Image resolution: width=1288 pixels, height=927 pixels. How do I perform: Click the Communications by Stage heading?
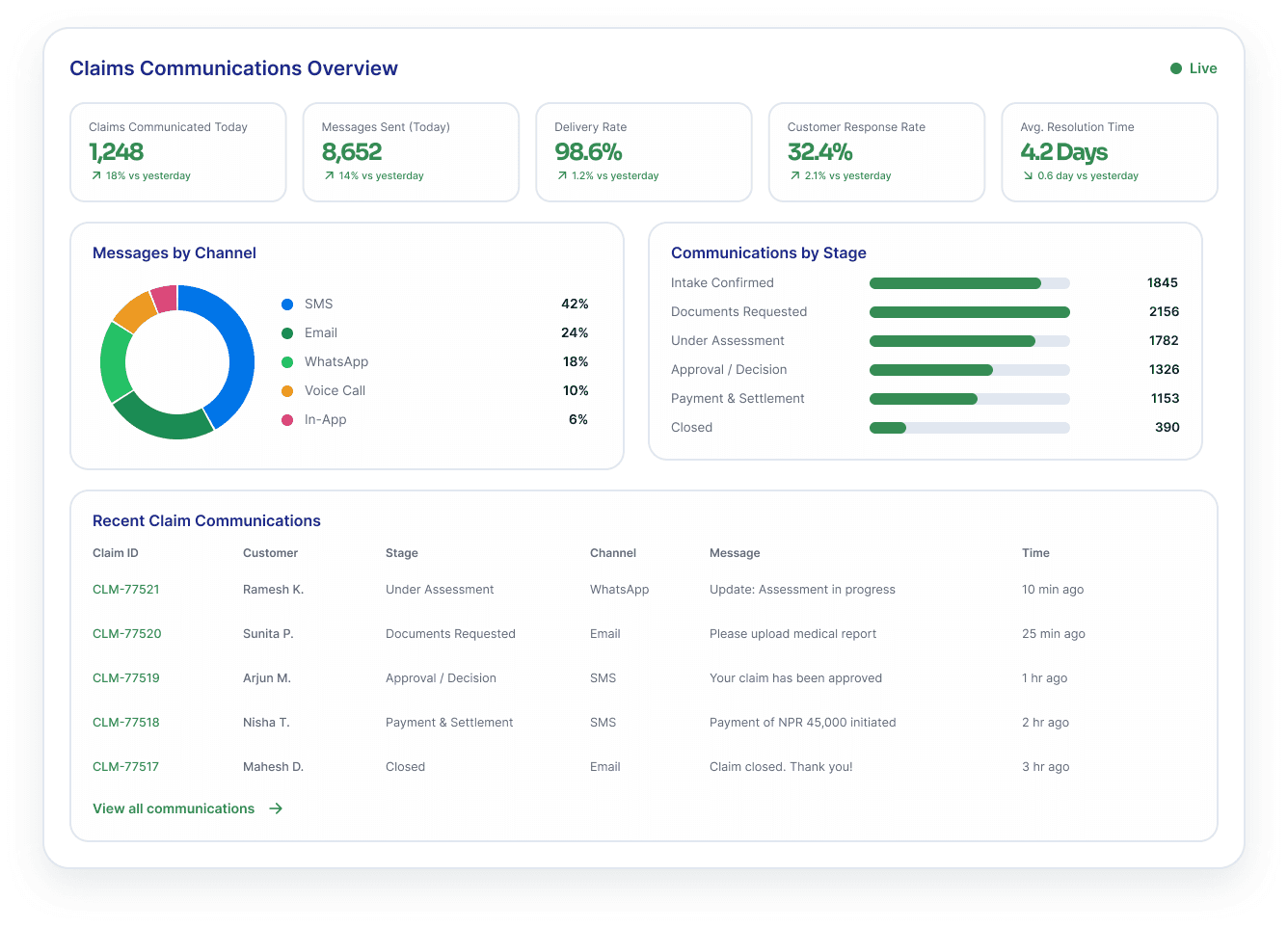click(x=768, y=253)
